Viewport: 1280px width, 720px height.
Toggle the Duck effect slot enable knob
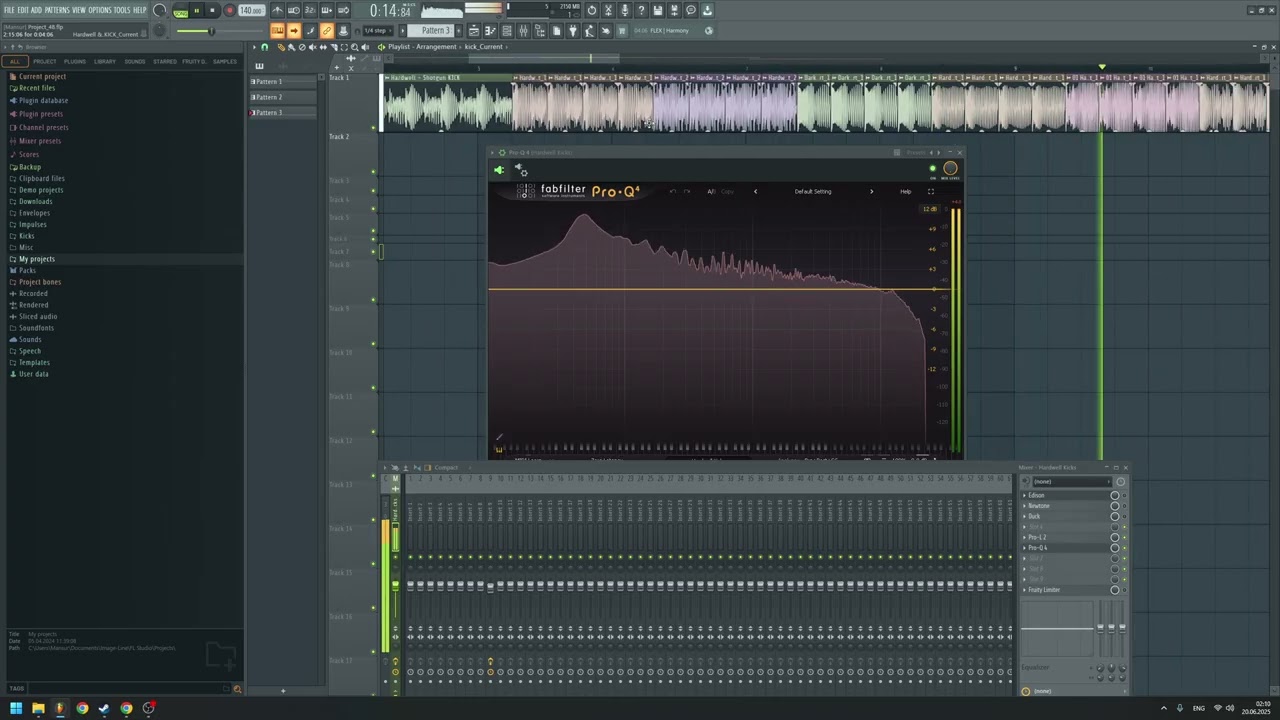pos(1115,516)
